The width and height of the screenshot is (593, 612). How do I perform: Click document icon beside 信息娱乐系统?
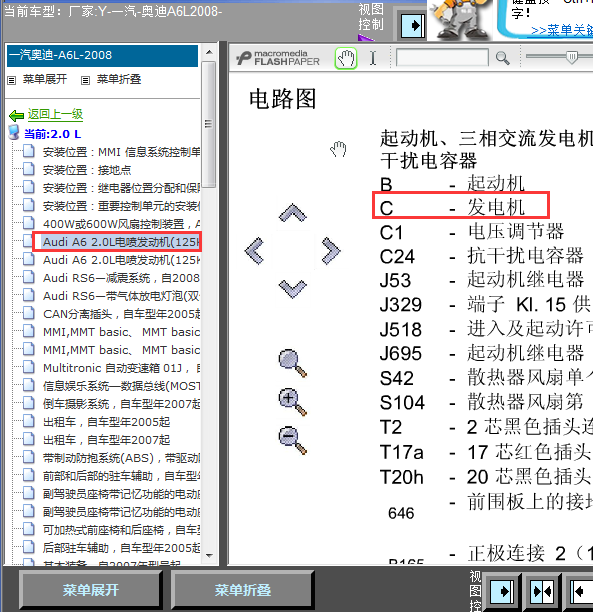[28, 385]
